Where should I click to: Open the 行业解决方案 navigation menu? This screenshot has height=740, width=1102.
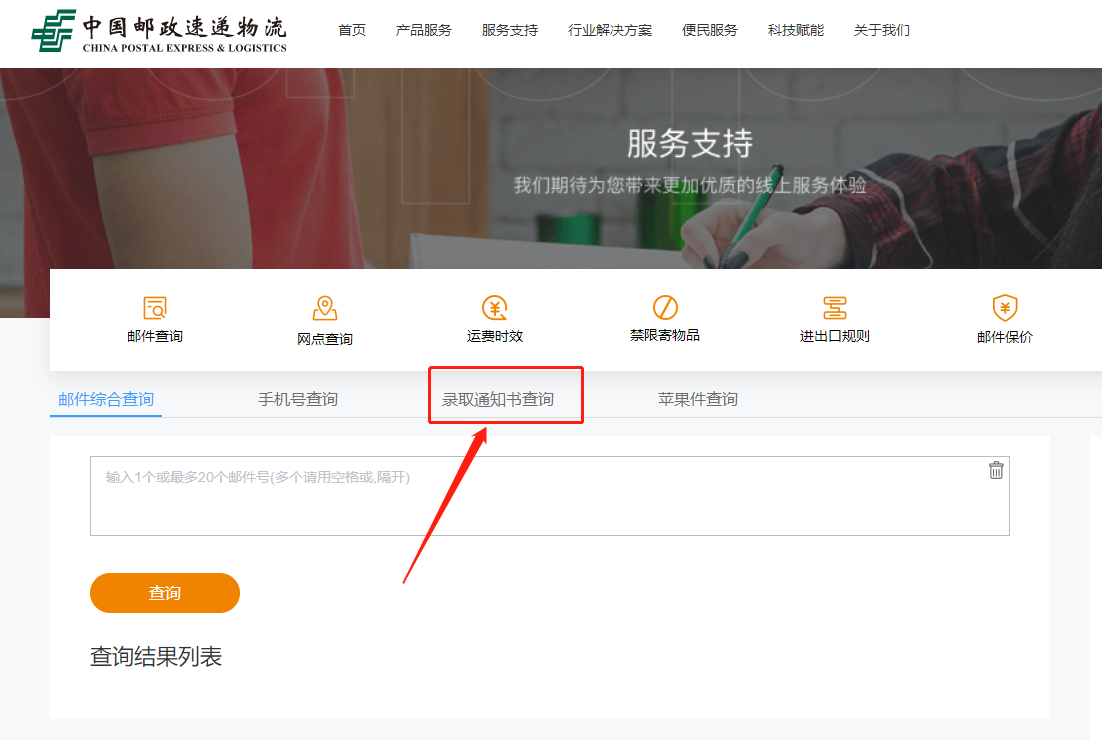610,30
